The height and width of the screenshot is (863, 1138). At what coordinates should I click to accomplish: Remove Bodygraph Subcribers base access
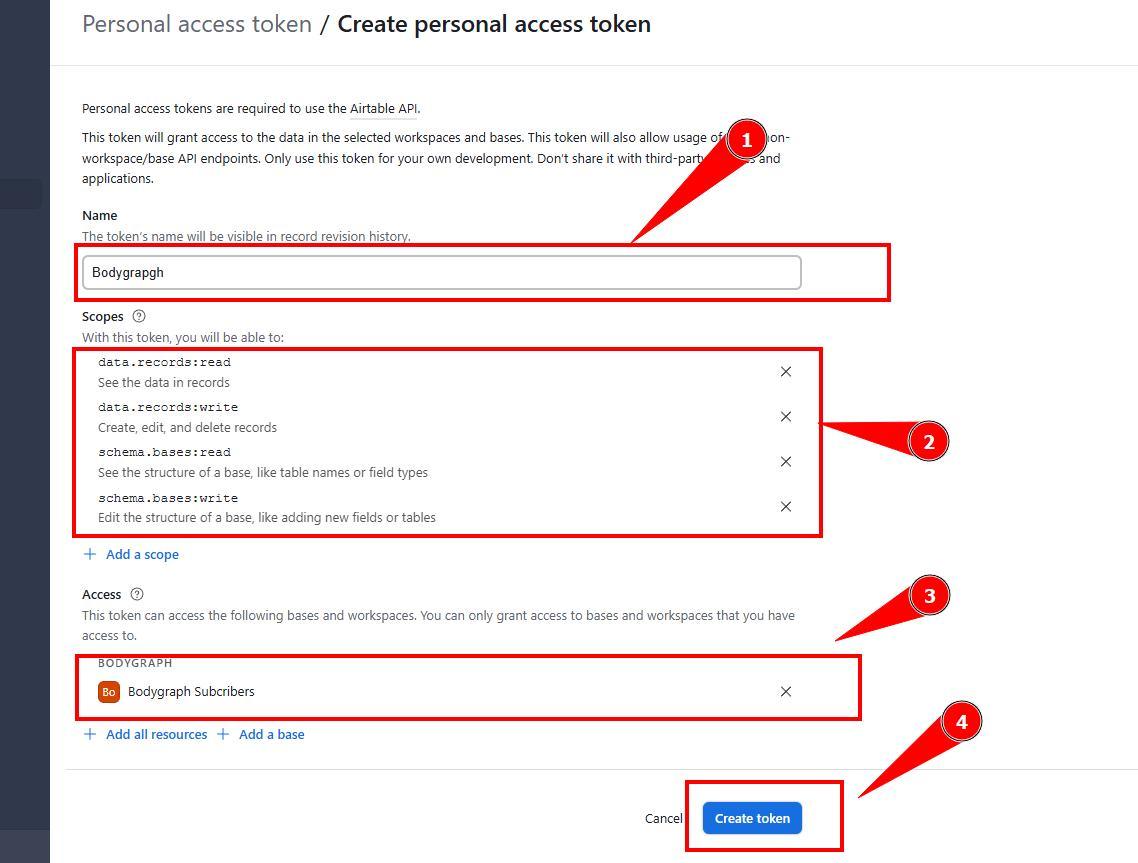tap(786, 692)
